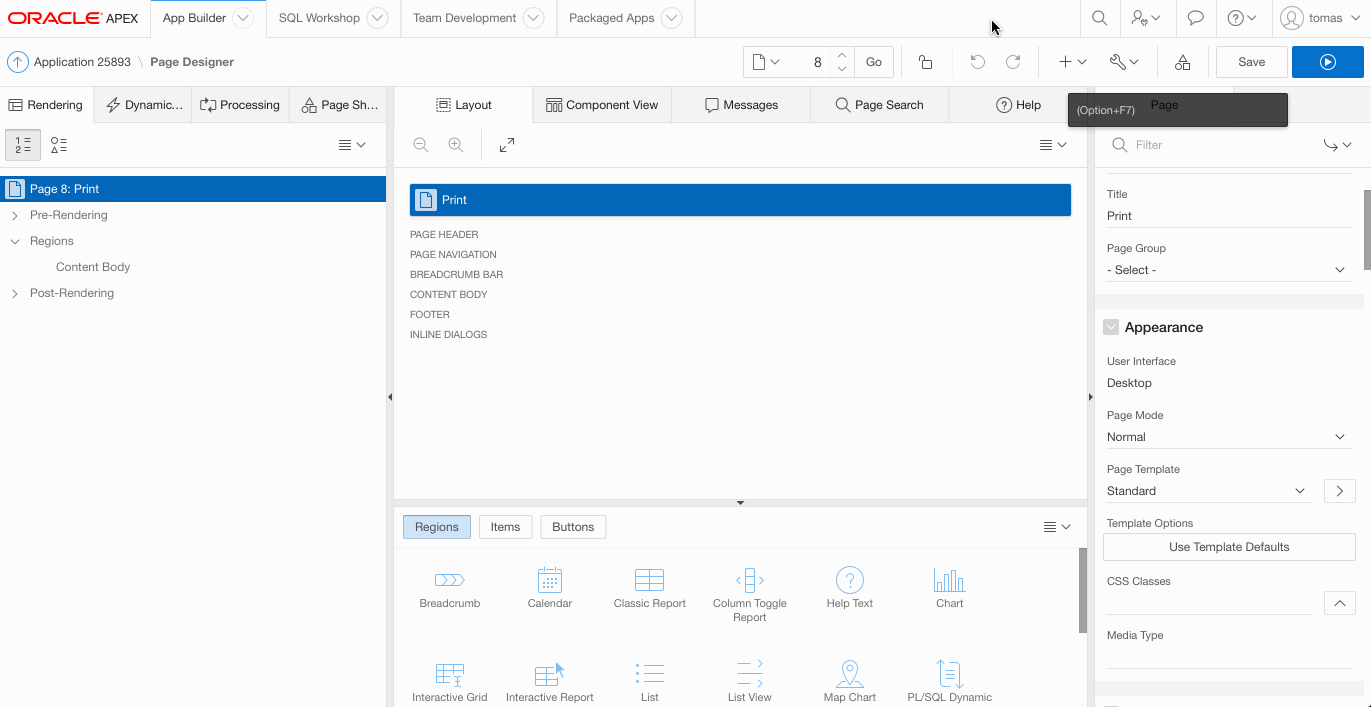Image resolution: width=1371 pixels, height=707 pixels.
Task: Zoom in on the layout canvas
Action: tap(456, 145)
